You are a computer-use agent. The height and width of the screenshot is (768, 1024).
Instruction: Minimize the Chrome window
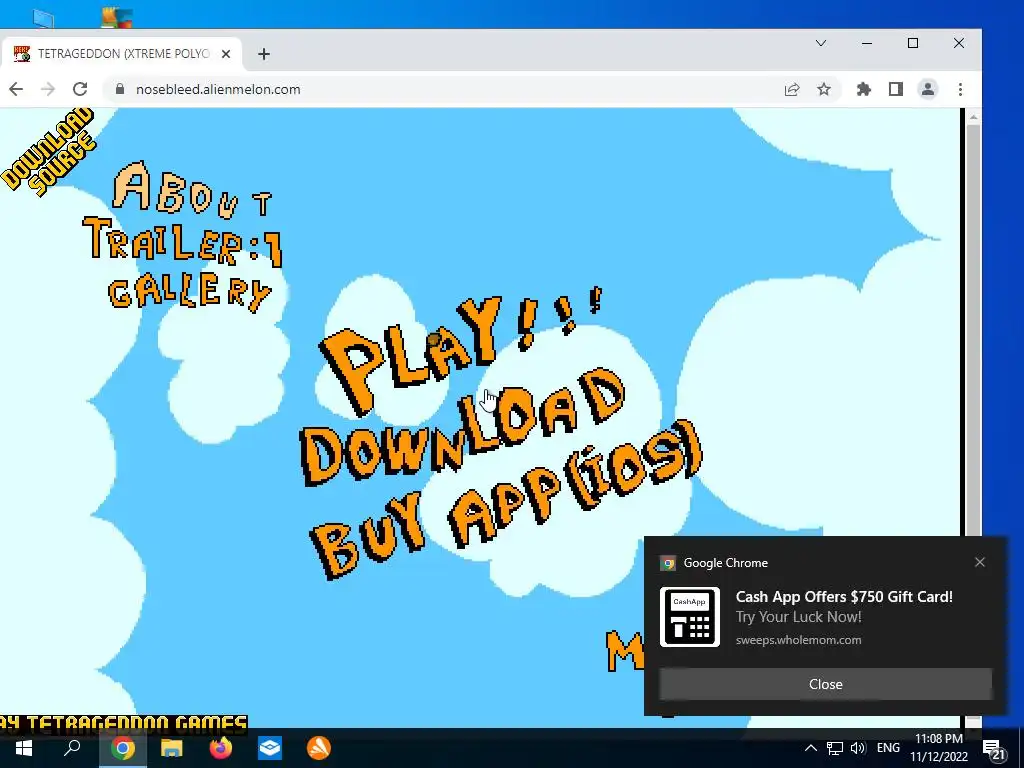(x=867, y=43)
